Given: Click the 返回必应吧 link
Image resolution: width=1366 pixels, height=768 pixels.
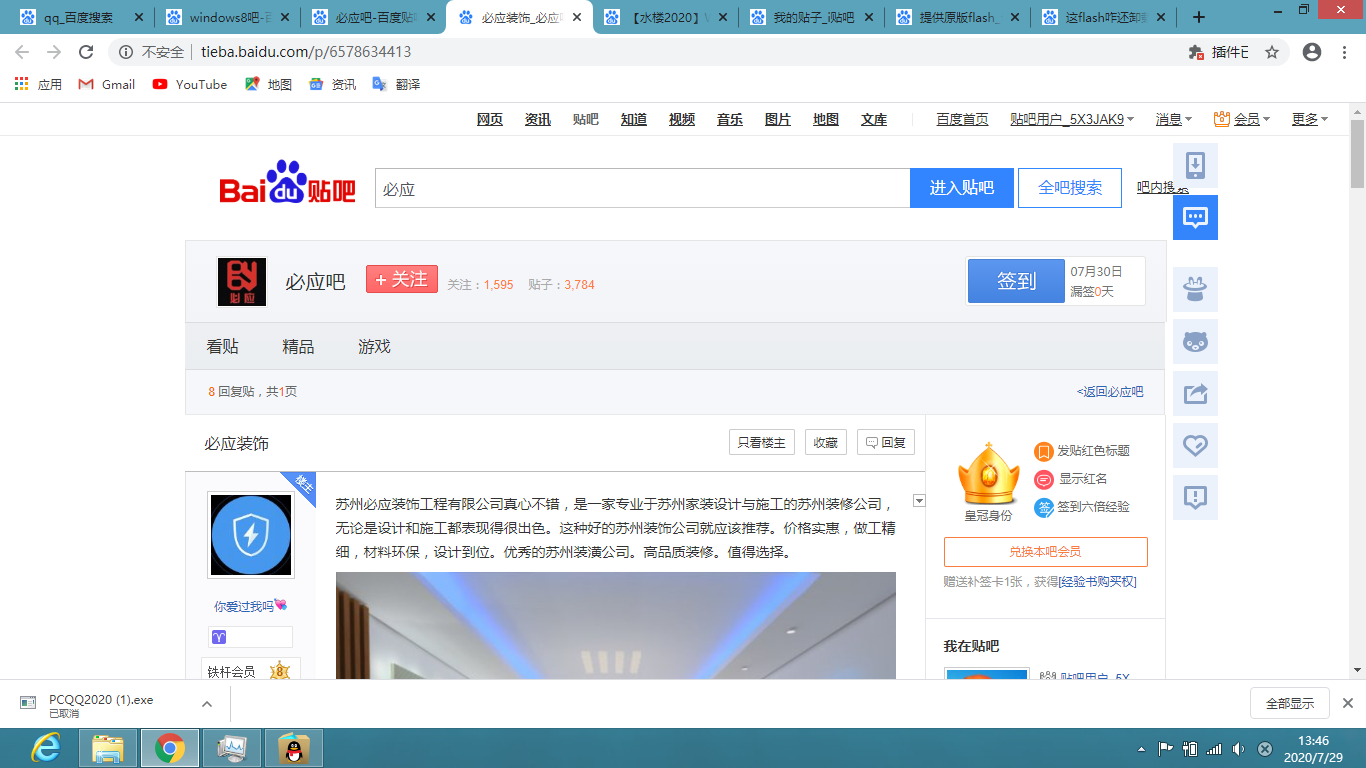Looking at the screenshot, I should [1110, 392].
